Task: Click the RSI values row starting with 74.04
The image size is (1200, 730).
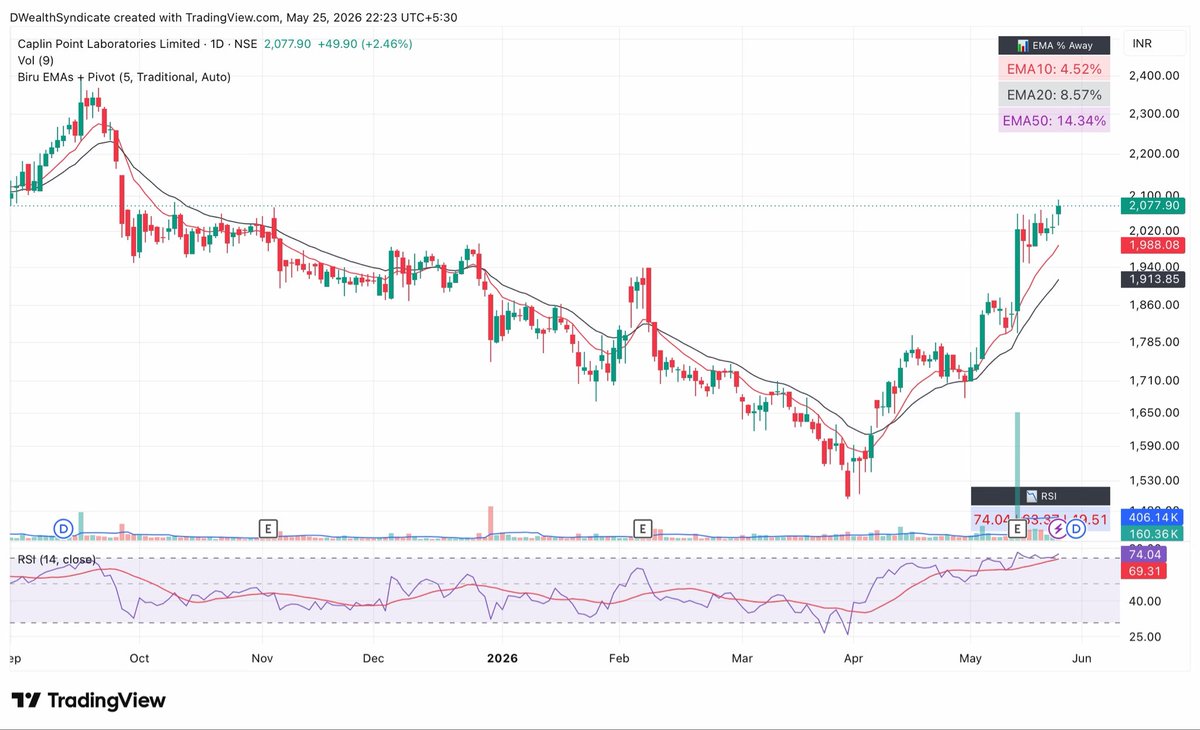Action: [x=1040, y=519]
